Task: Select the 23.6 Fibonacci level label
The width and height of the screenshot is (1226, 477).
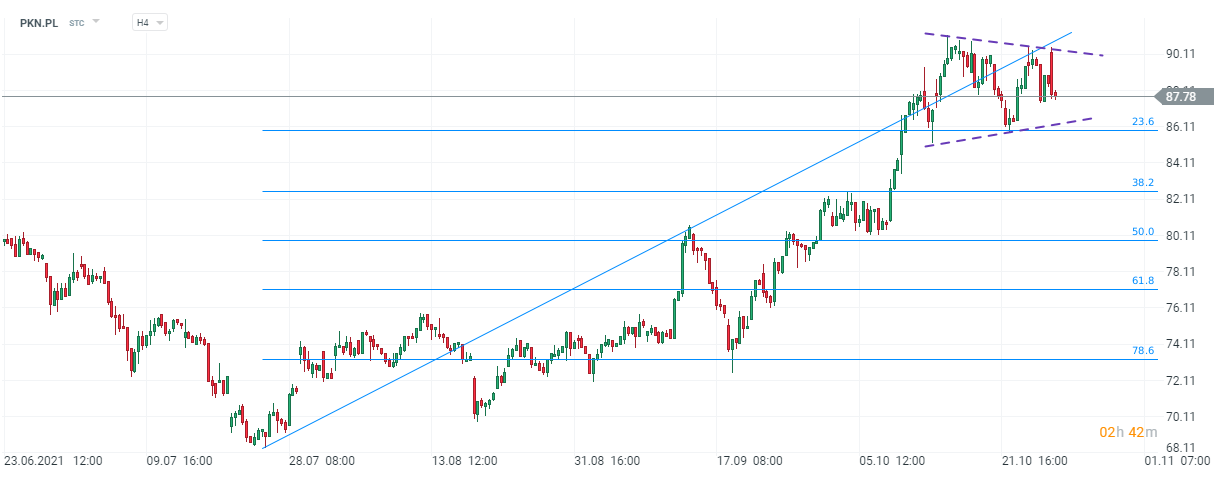Action: 1143,122
